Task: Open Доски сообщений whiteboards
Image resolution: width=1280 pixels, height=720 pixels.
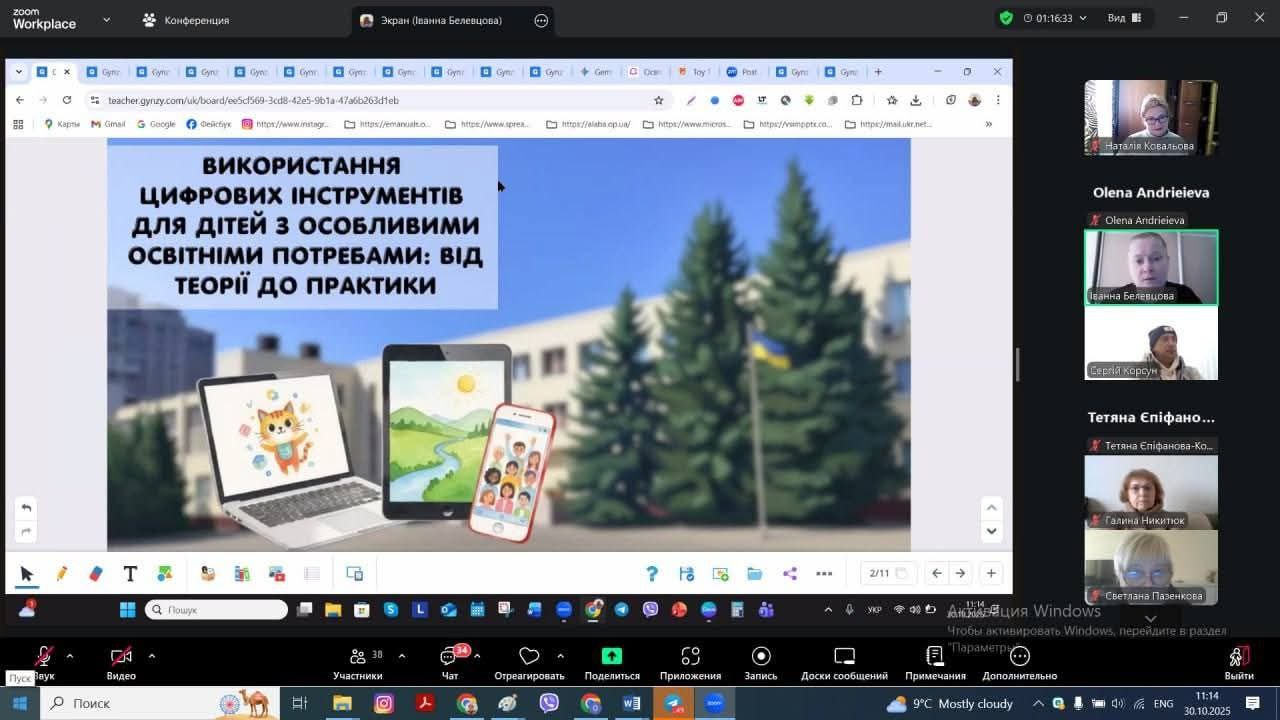Action: pos(844,657)
